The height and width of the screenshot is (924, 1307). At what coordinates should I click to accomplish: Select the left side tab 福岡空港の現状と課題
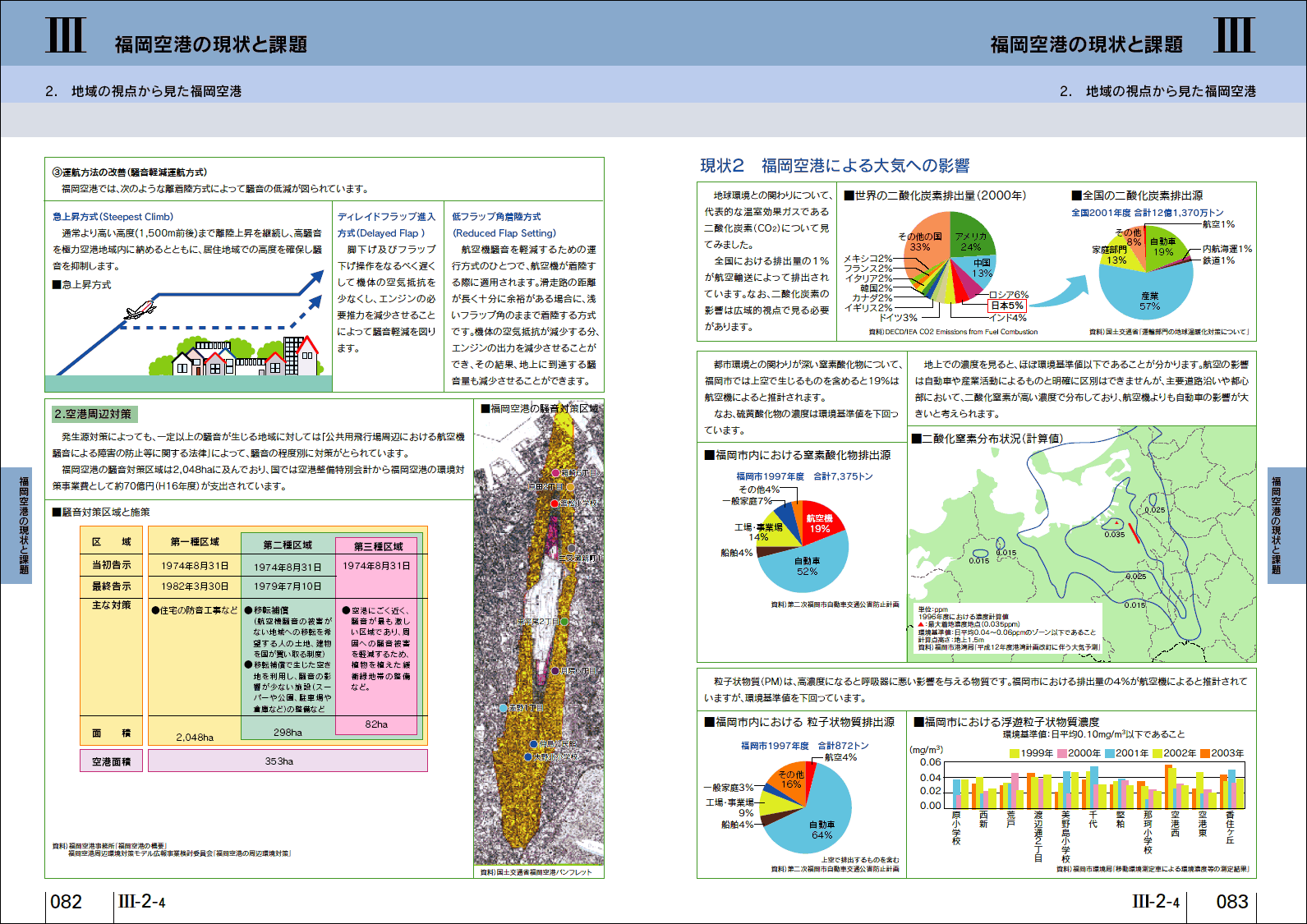coord(16,526)
